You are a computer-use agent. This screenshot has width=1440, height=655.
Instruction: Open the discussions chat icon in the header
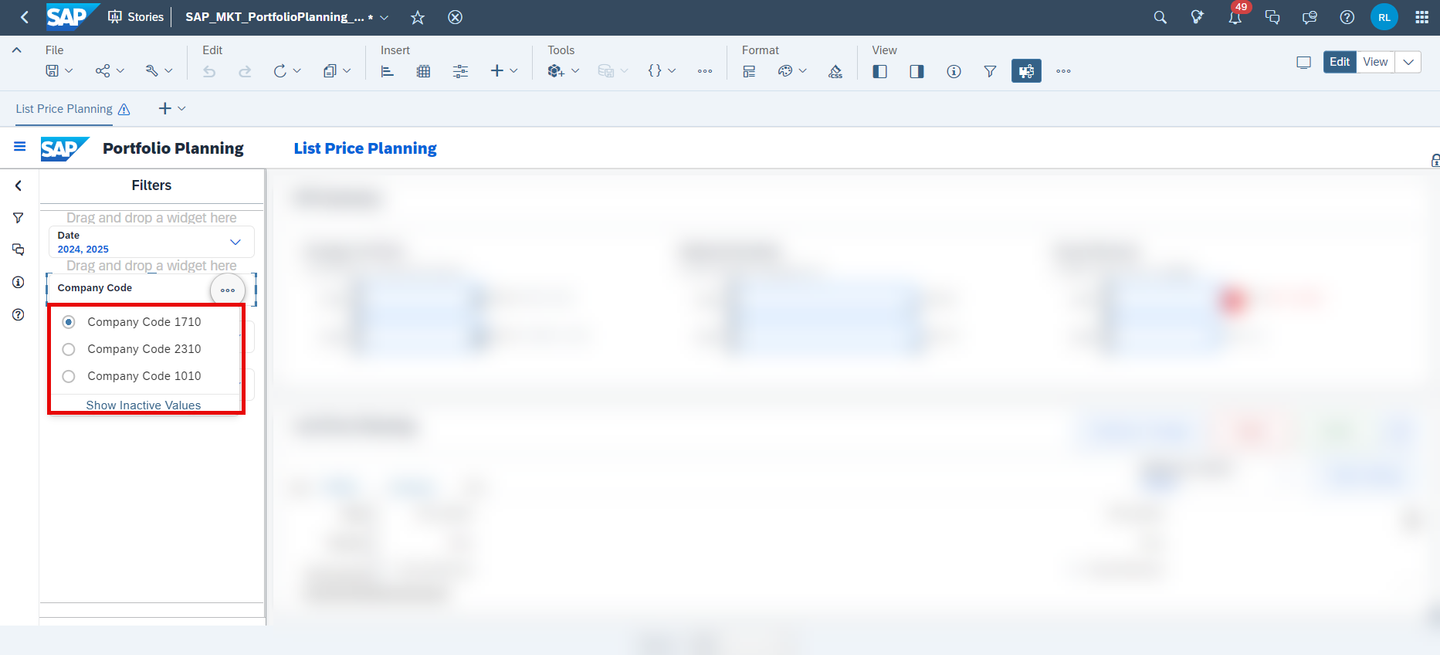(x=1273, y=17)
